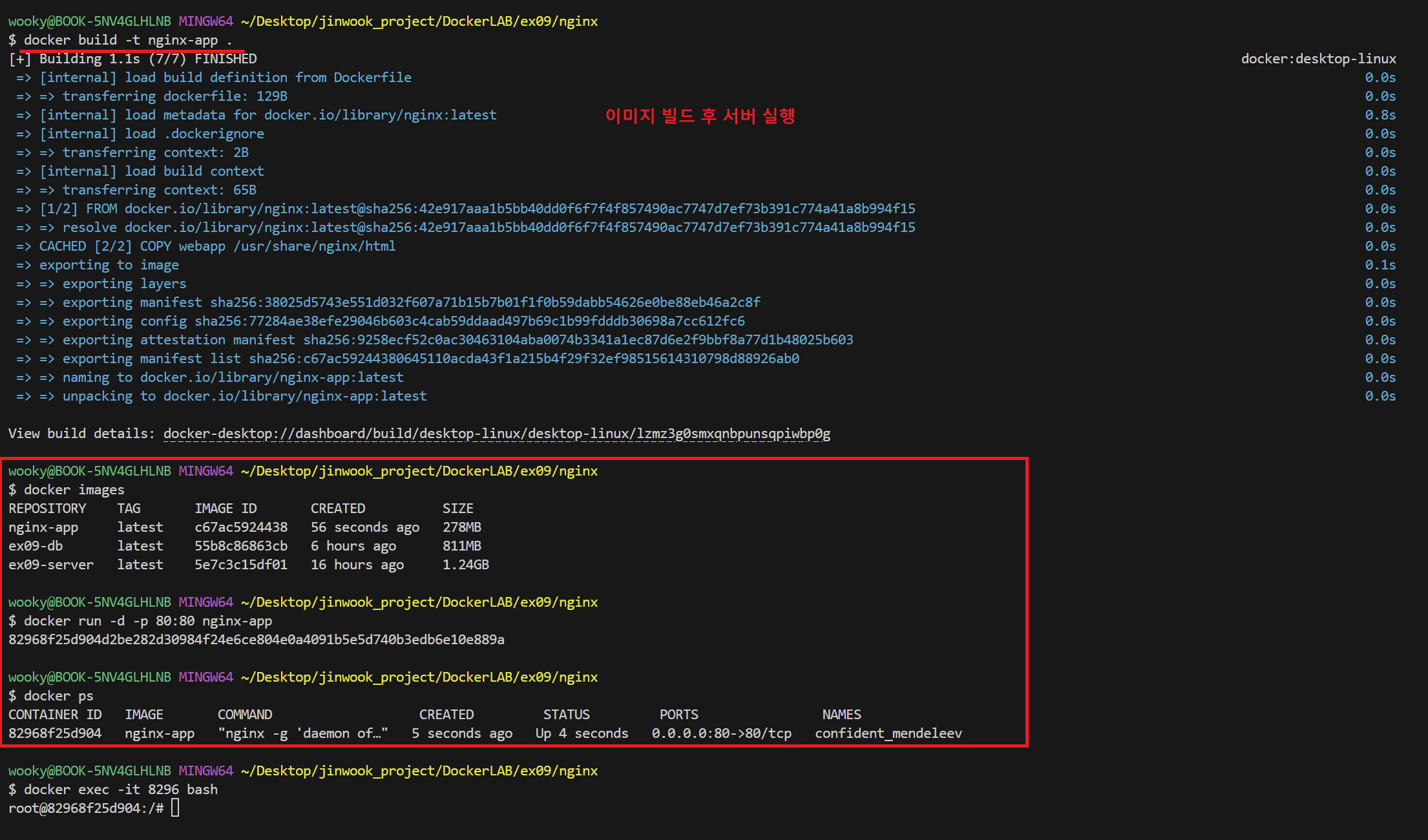The height and width of the screenshot is (840, 1428).
Task: Open the docker-desktop build details link
Action: (496, 434)
